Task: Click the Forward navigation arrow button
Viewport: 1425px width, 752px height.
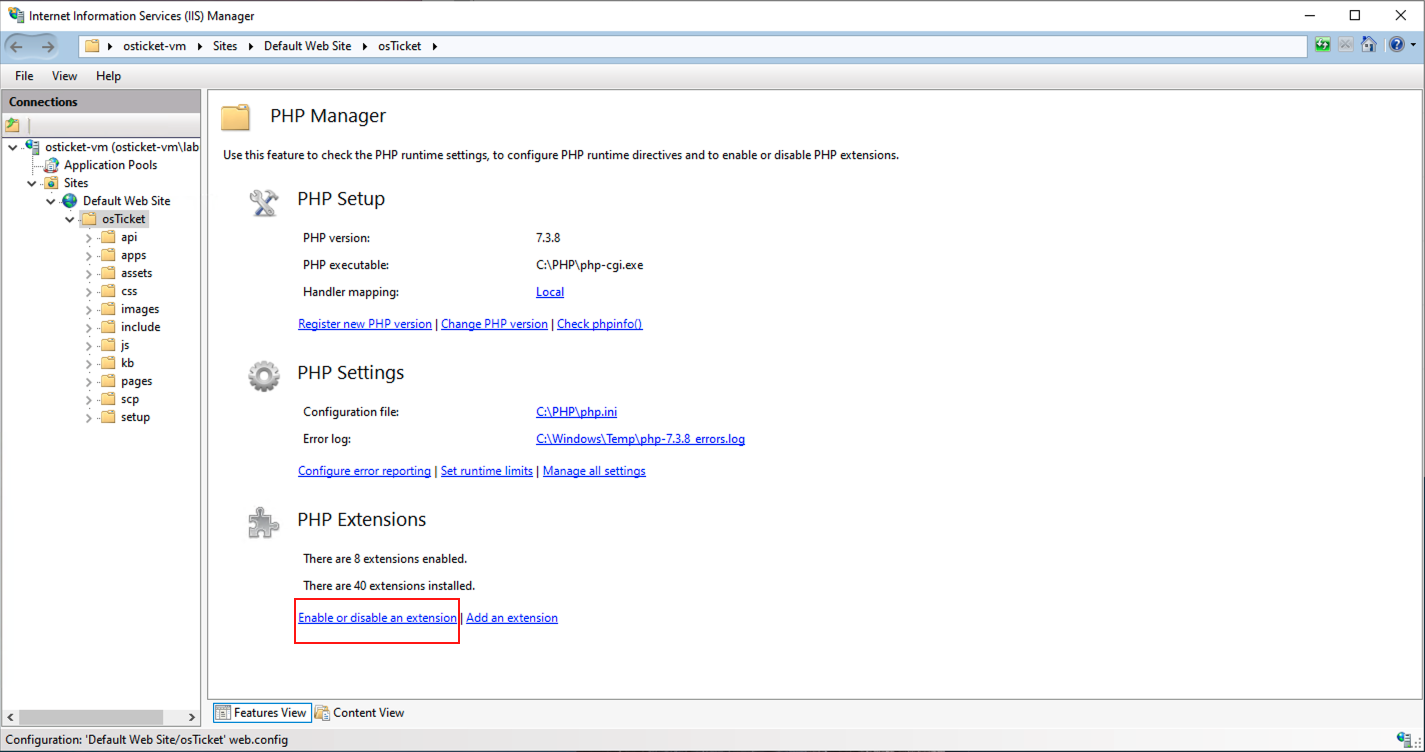Action: [48, 46]
